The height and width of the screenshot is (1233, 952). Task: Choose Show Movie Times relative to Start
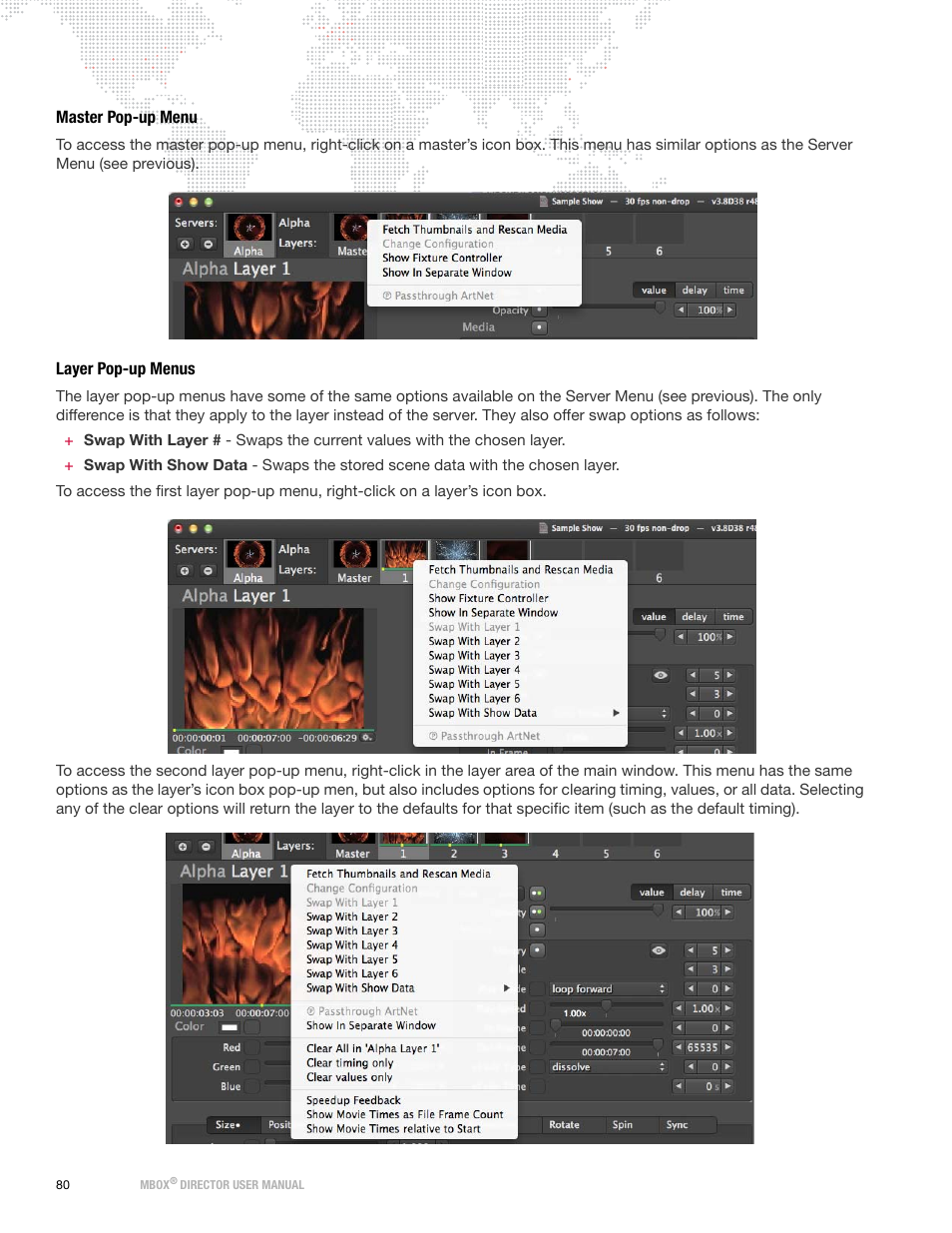[393, 1129]
